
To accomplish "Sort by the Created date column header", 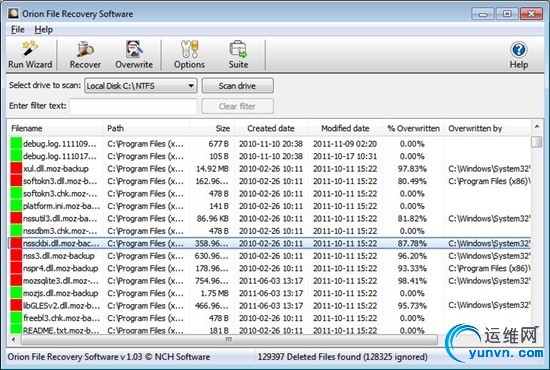I will point(271,128).
